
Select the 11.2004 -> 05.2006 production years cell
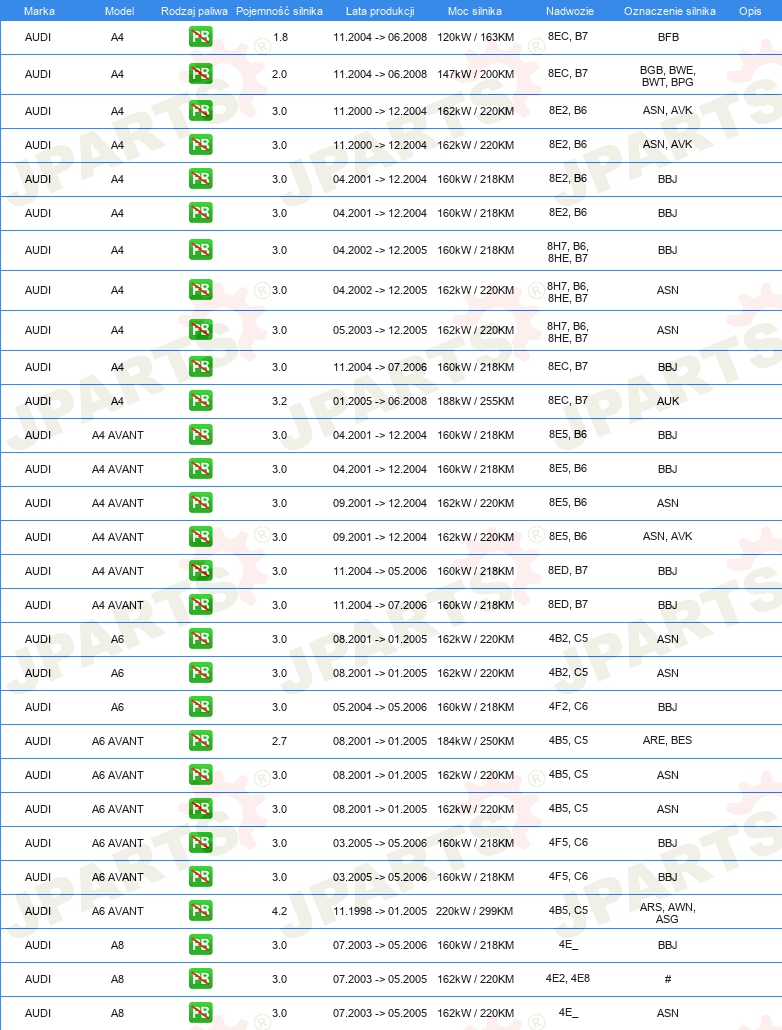pyautogui.click(x=380, y=571)
